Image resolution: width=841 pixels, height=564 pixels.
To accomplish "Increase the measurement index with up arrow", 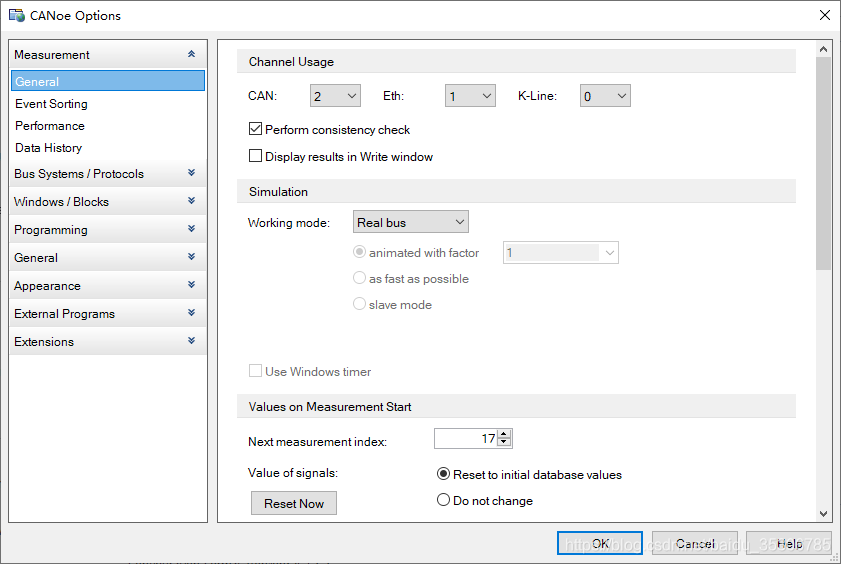I will pos(504,434).
